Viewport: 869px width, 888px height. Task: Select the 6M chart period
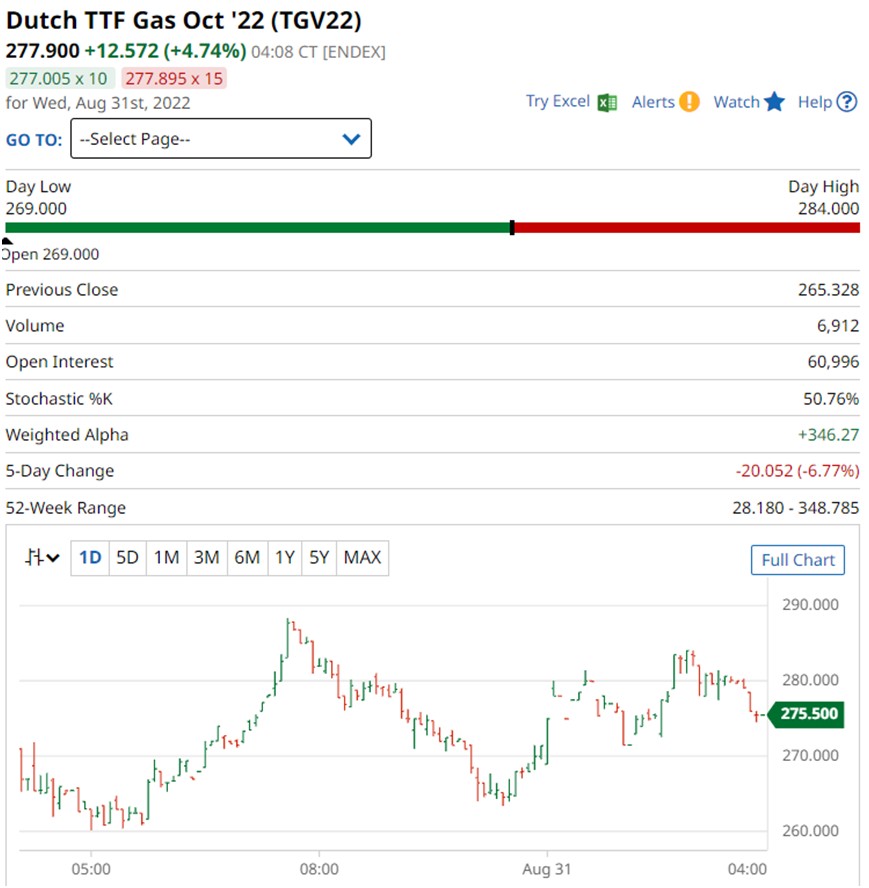[x=246, y=558]
